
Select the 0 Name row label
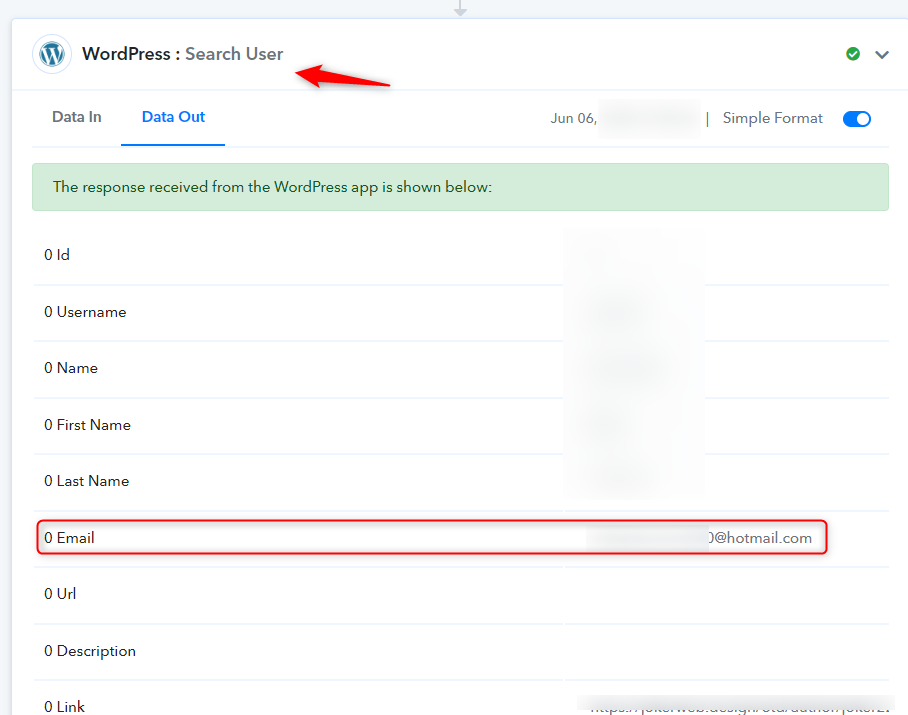[x=71, y=368]
